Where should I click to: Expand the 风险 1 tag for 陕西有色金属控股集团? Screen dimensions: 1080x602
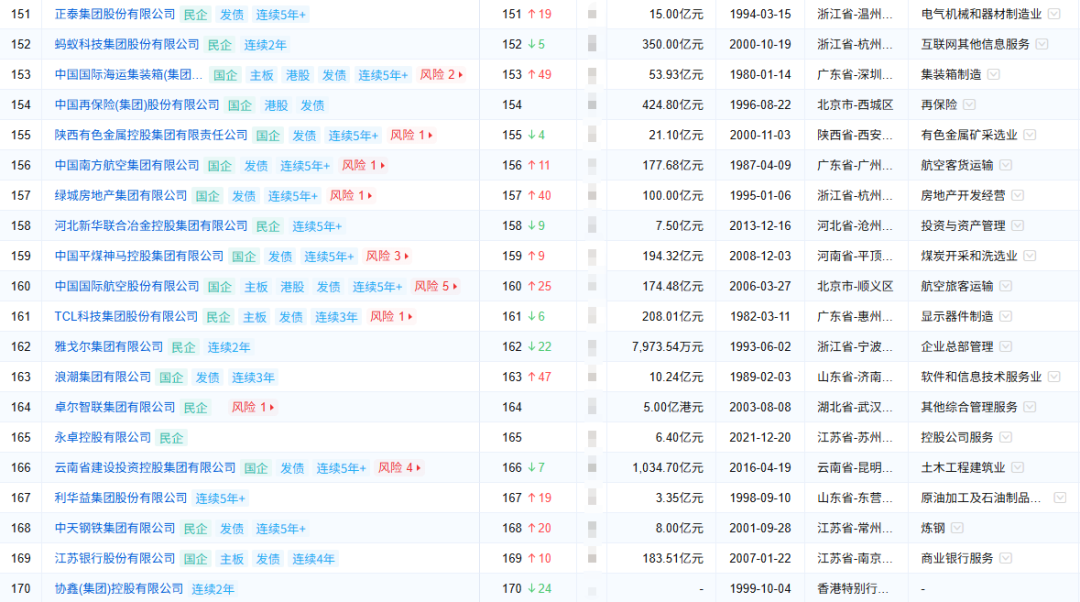pyautogui.click(x=411, y=135)
